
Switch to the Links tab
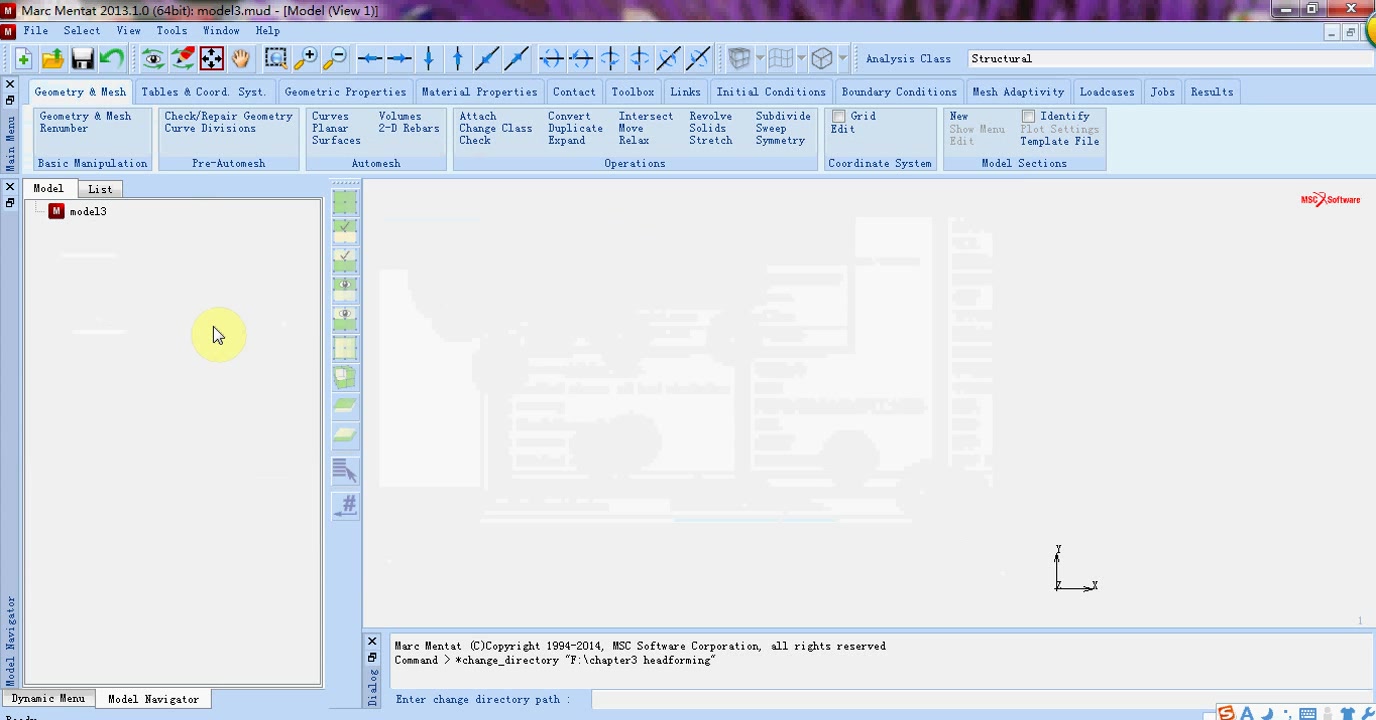coord(685,92)
